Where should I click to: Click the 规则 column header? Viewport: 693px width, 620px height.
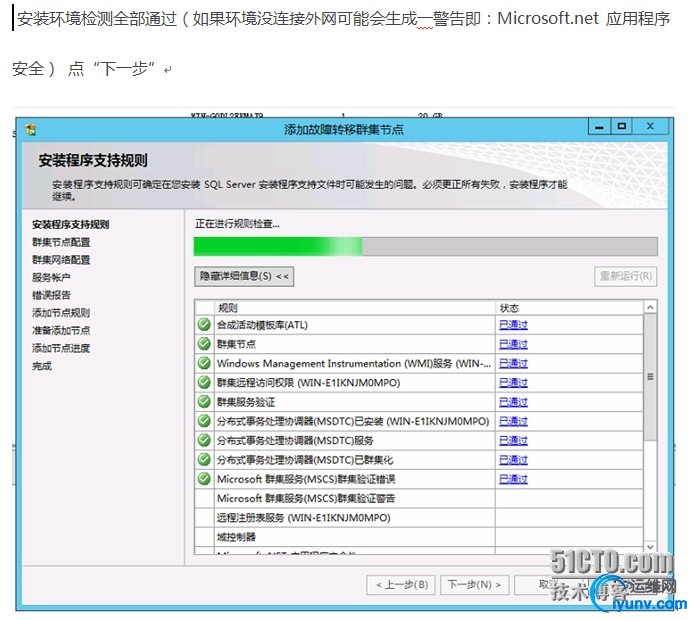pos(355,308)
